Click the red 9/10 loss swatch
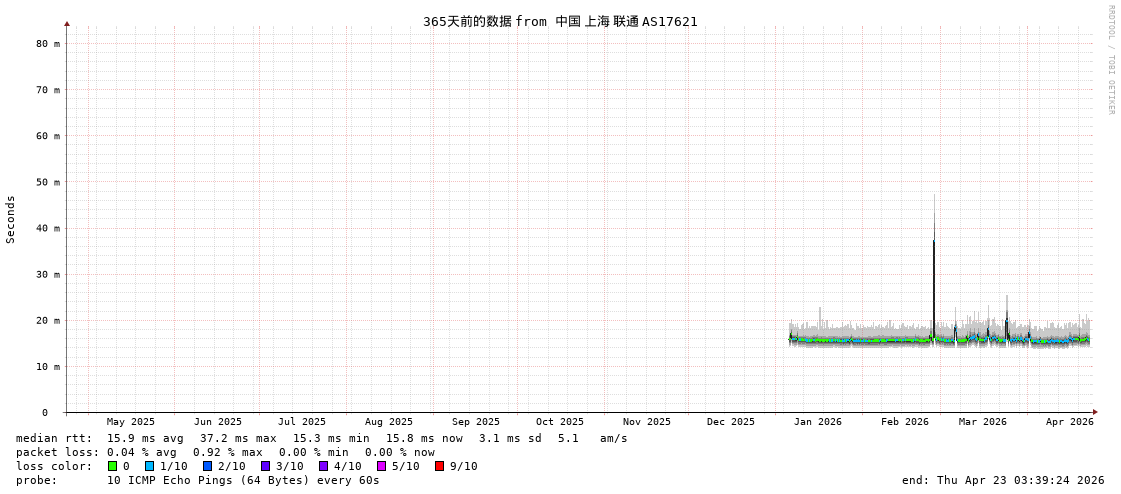Screen dimensions: 1121x494 click(x=439, y=466)
